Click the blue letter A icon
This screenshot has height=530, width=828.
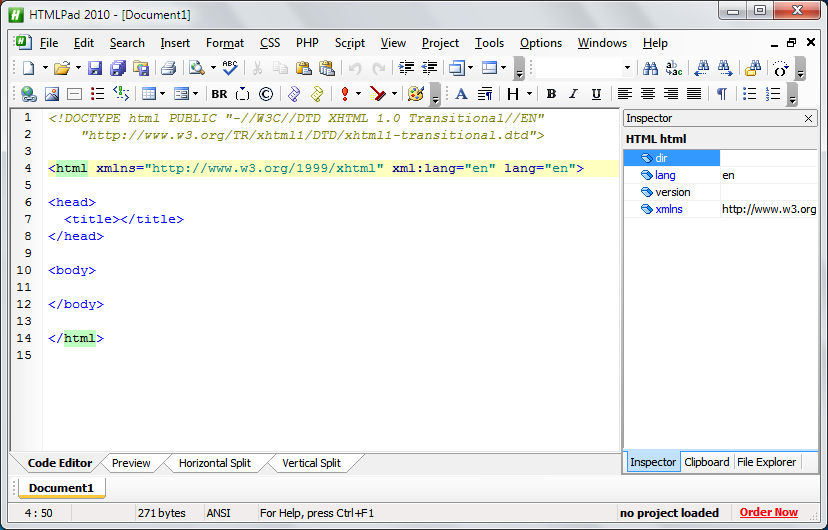coord(461,94)
